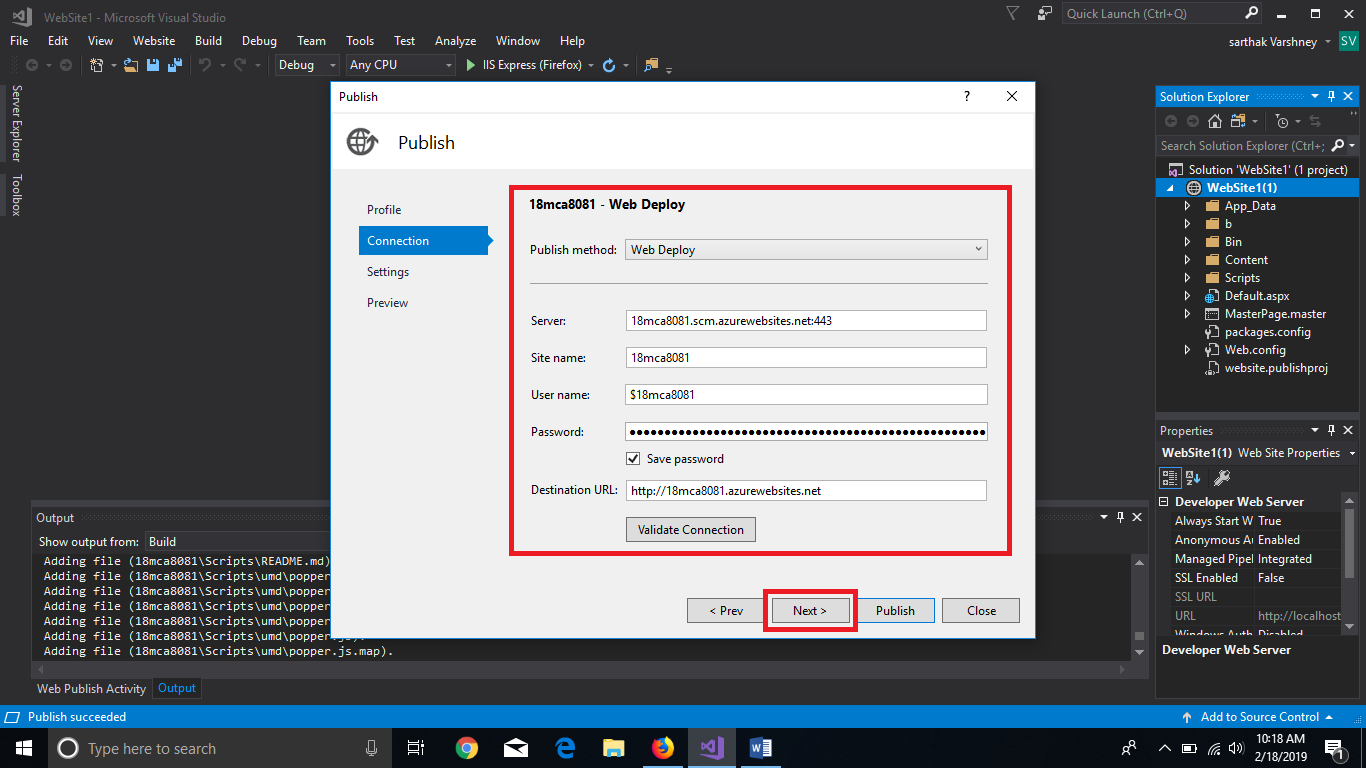The width and height of the screenshot is (1366, 768).
Task: Toggle auto-hide pin on Solution Explorer
Action: [x=1330, y=96]
